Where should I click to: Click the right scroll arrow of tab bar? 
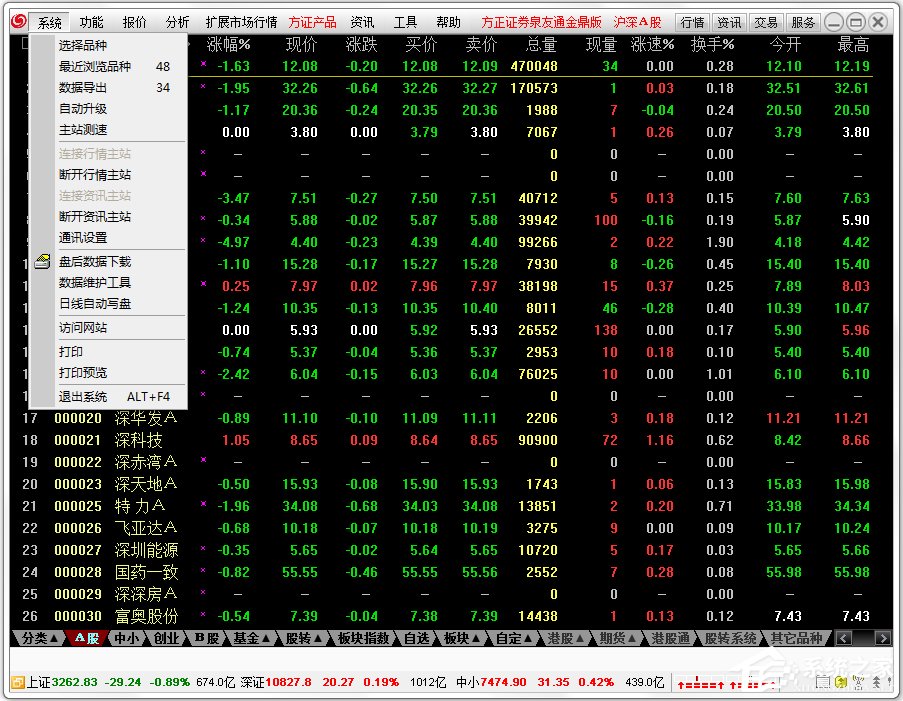click(x=882, y=638)
